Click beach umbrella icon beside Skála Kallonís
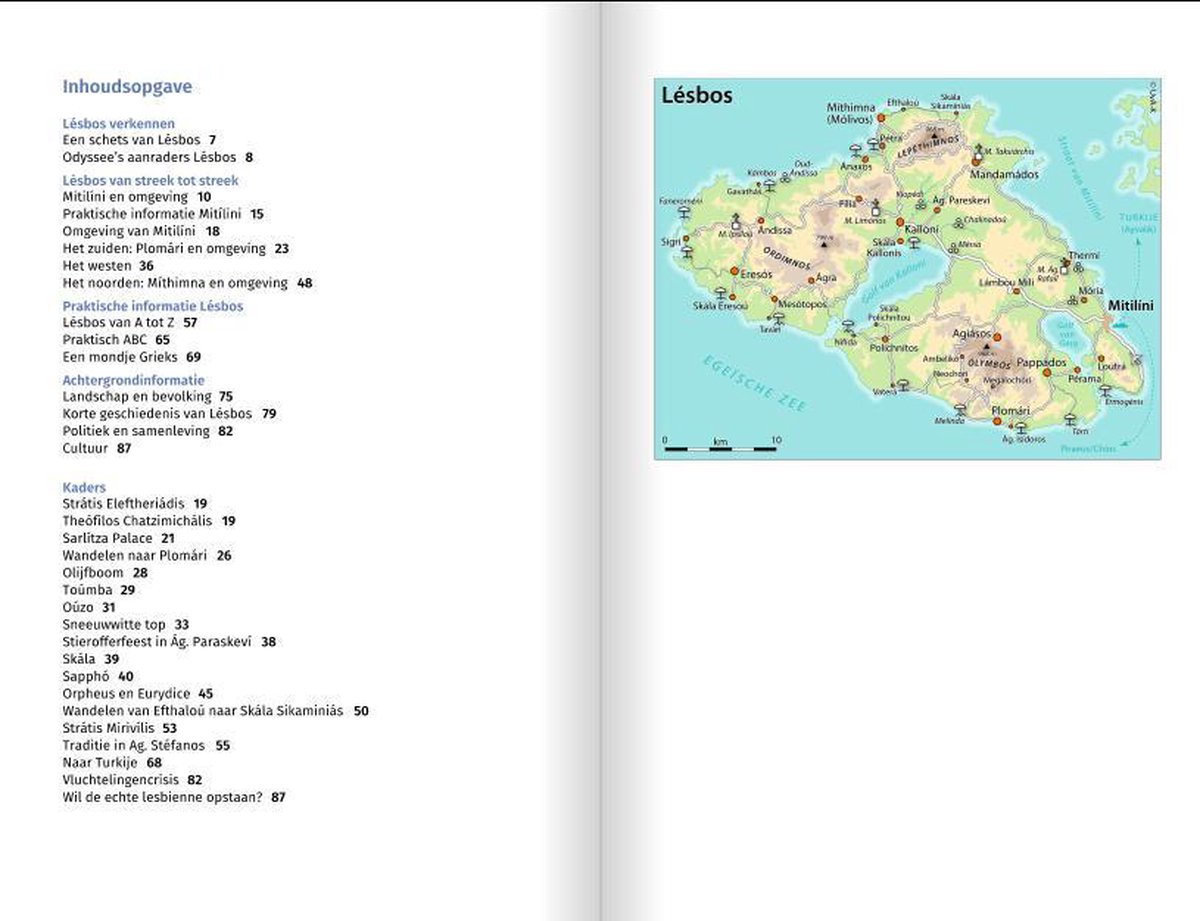This screenshot has width=1200, height=921. pyautogui.click(x=914, y=242)
